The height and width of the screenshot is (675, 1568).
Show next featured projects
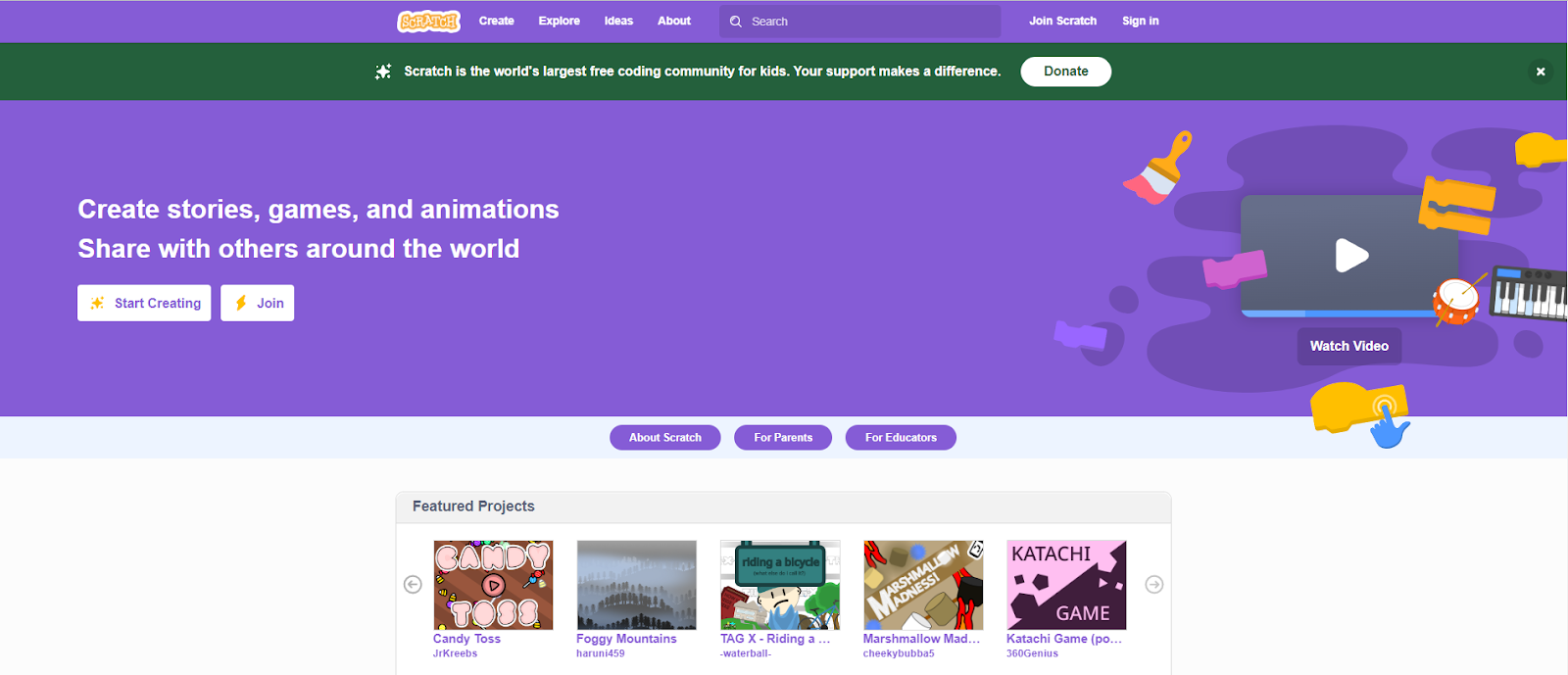(x=1154, y=585)
